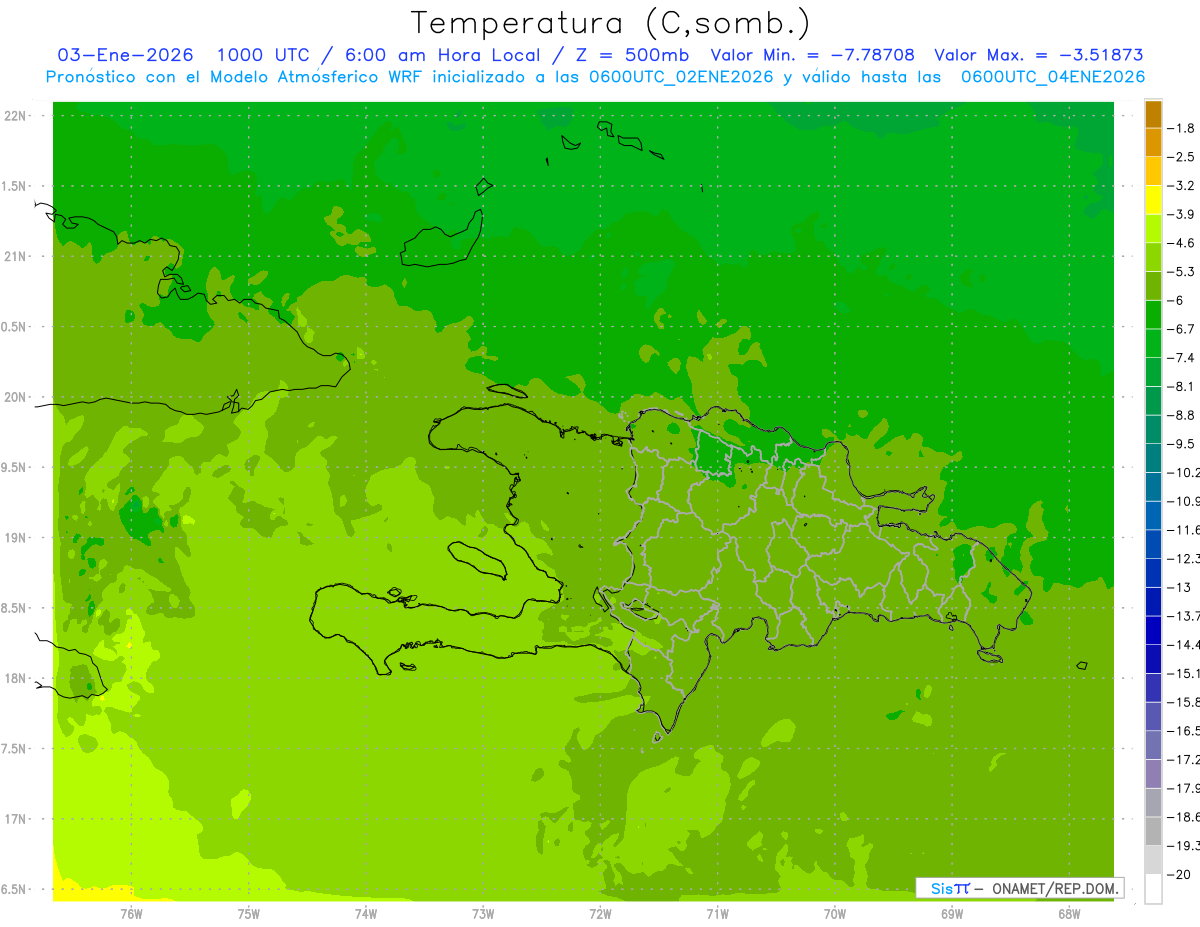Screen dimensions: 1200x927
Task: Select the date text "03-Ene-2026"
Action: pos(125,55)
